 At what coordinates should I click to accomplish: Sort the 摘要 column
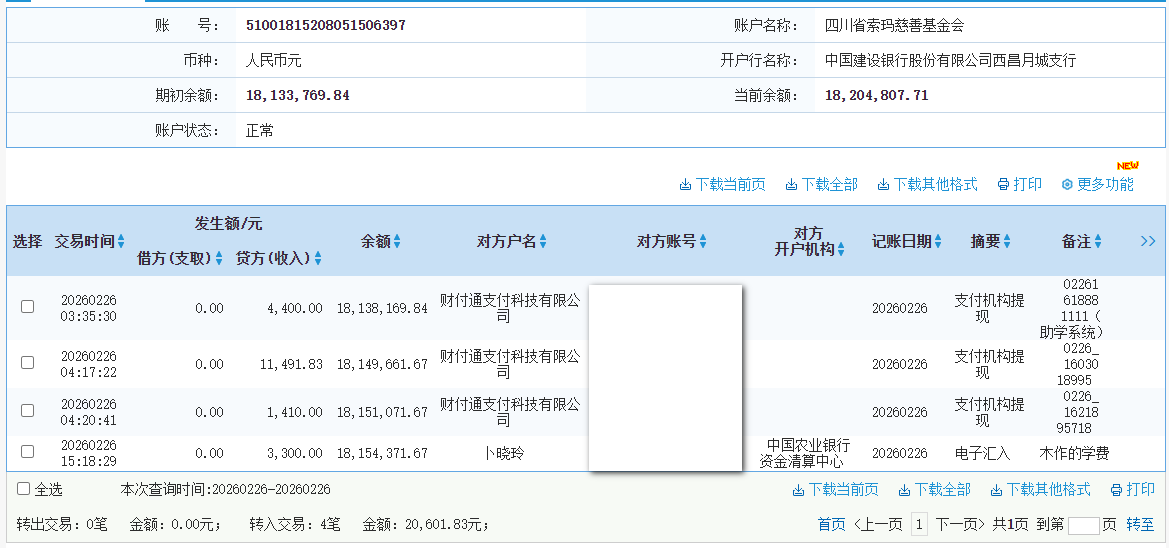click(x=1006, y=241)
